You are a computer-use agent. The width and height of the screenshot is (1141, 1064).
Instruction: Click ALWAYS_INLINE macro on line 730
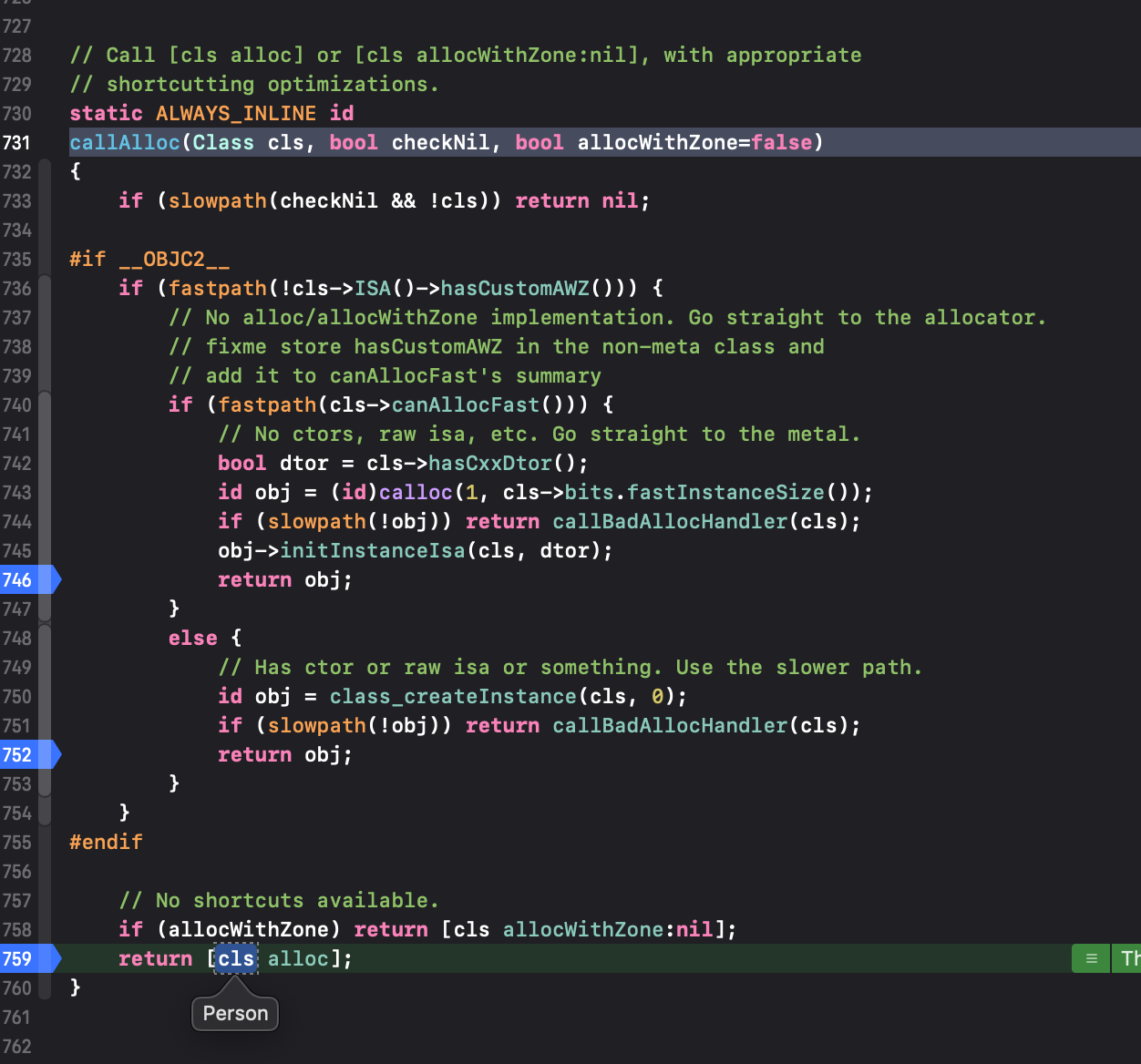(236, 113)
